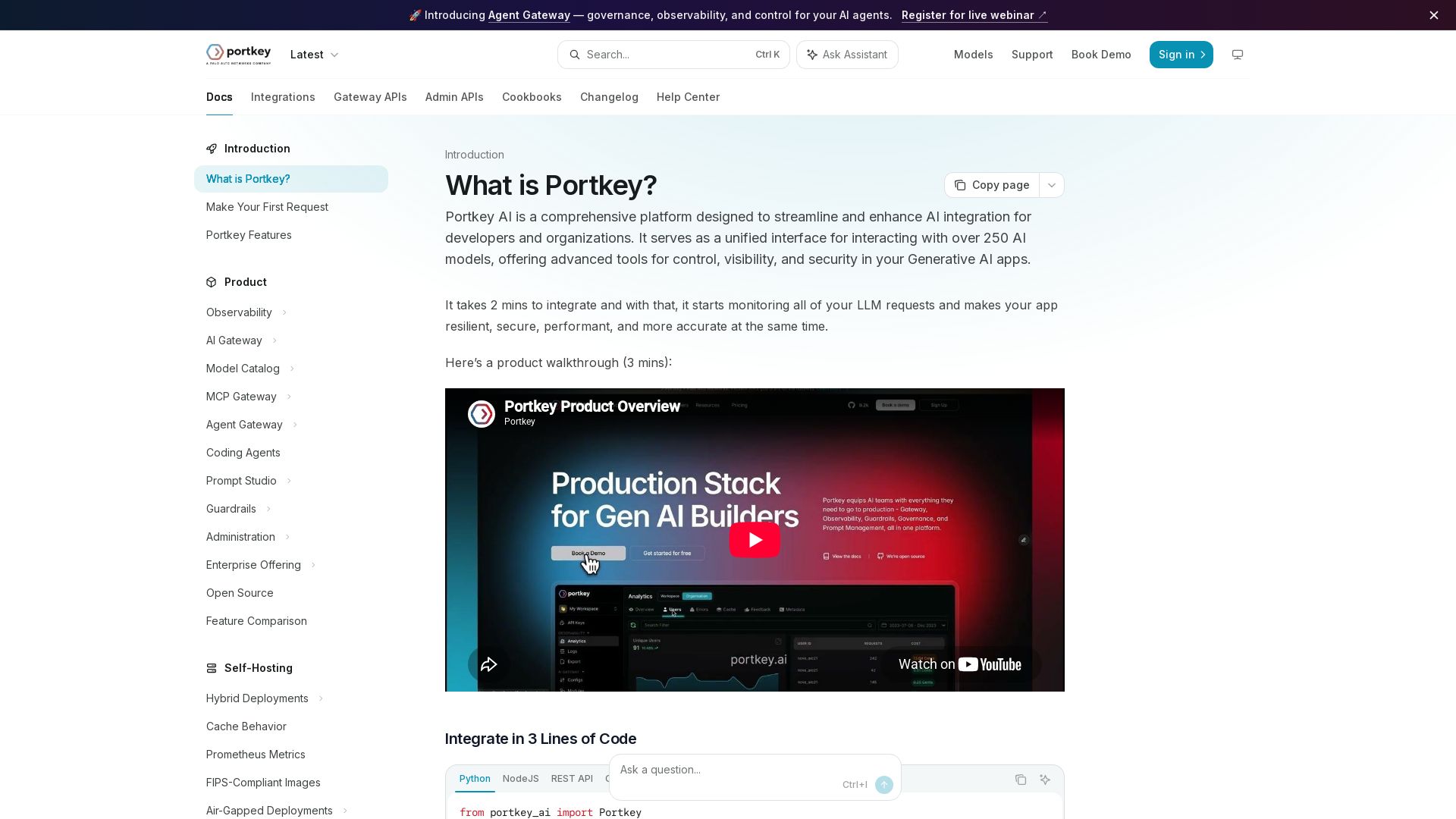This screenshot has height=819, width=1456.
Task: Click the Portkey logo
Action: point(238,54)
